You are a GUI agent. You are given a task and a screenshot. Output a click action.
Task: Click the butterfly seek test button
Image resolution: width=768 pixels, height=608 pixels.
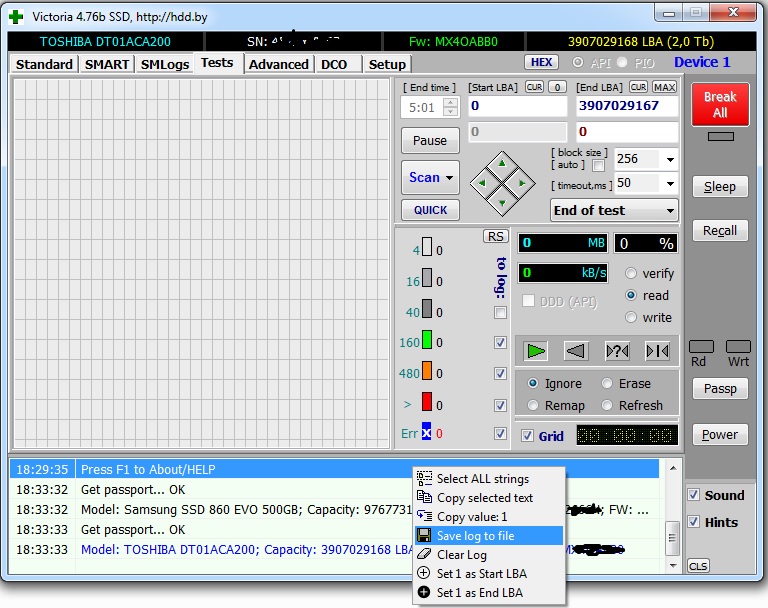[x=657, y=351]
